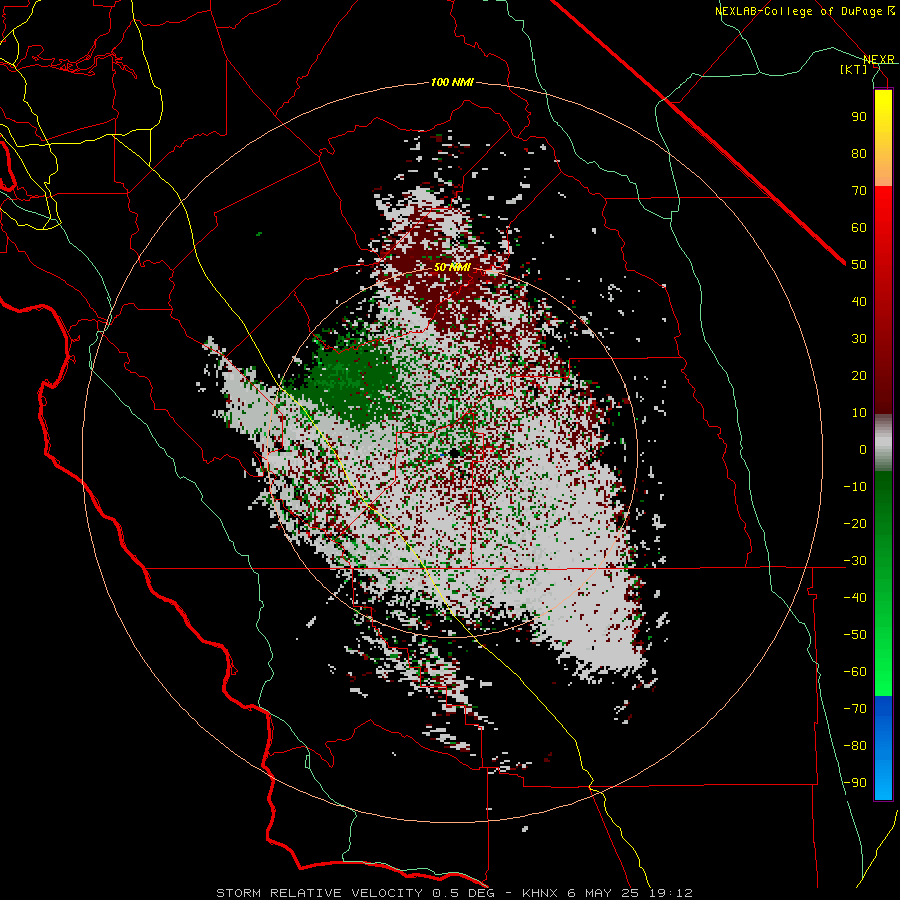
Task: Click the -90 value on velocity scale
Action: [855, 783]
